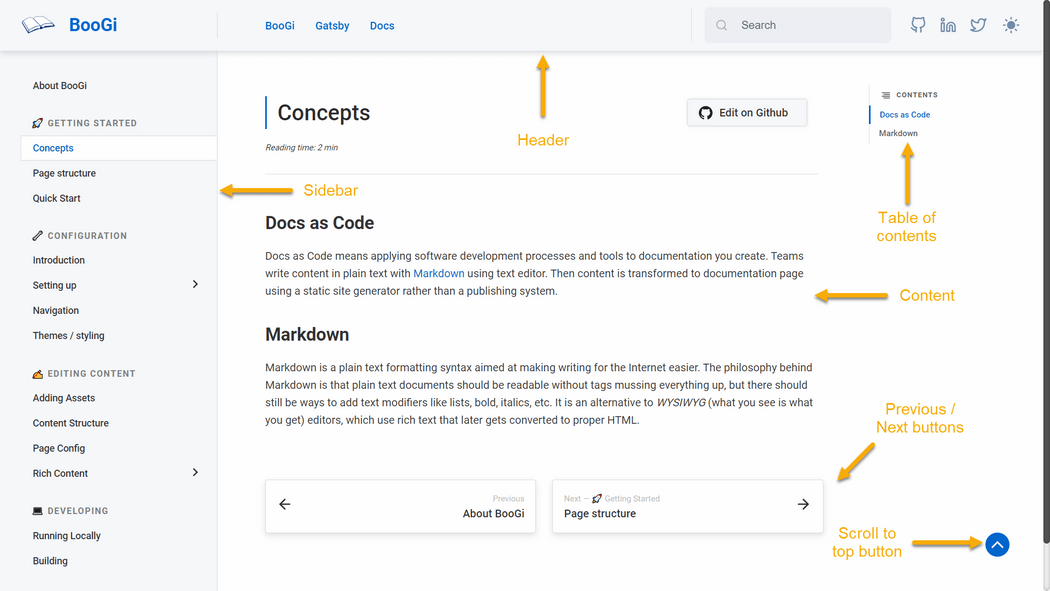Viewport: 1050px width, 591px height.
Task: Open the Gatsby header menu link
Action: point(332,25)
